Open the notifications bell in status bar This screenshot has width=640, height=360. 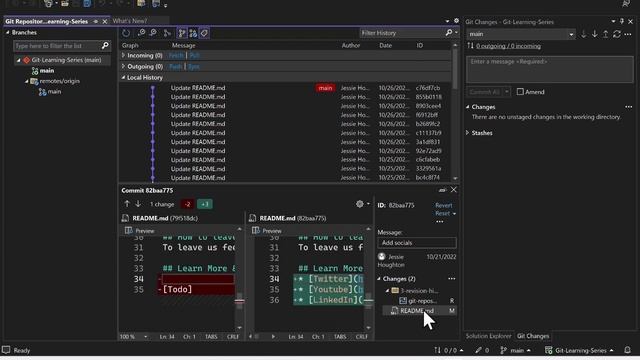[x=627, y=350]
